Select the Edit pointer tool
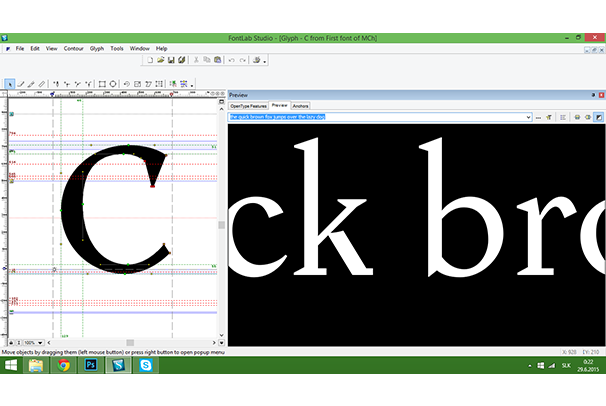This screenshot has height=406, width=606. [x=10, y=84]
